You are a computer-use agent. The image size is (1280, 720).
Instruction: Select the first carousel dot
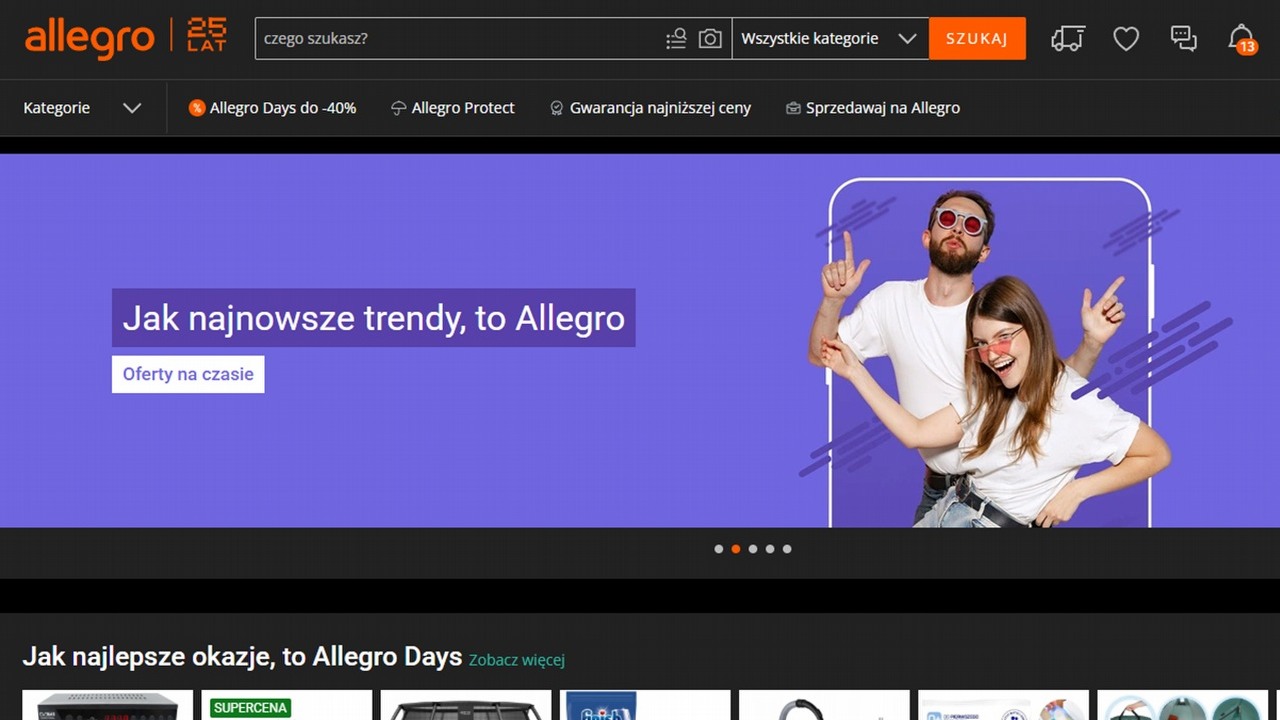(718, 549)
